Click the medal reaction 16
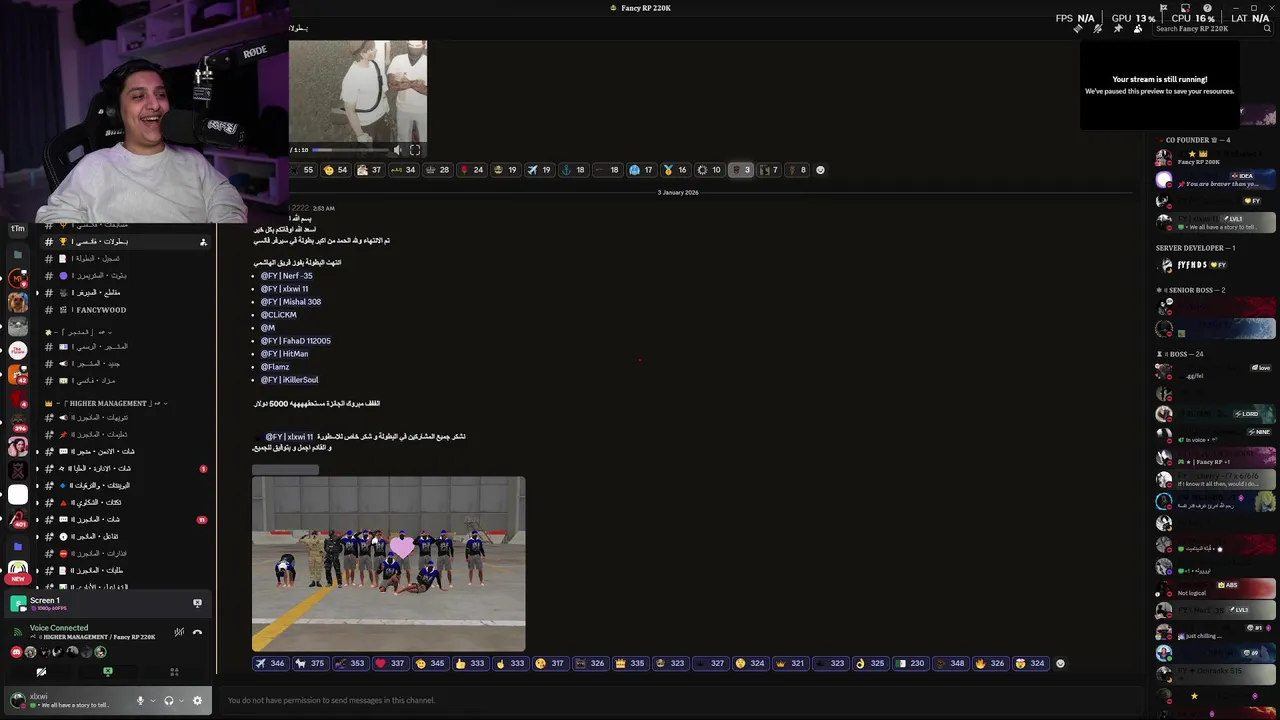 [675, 170]
